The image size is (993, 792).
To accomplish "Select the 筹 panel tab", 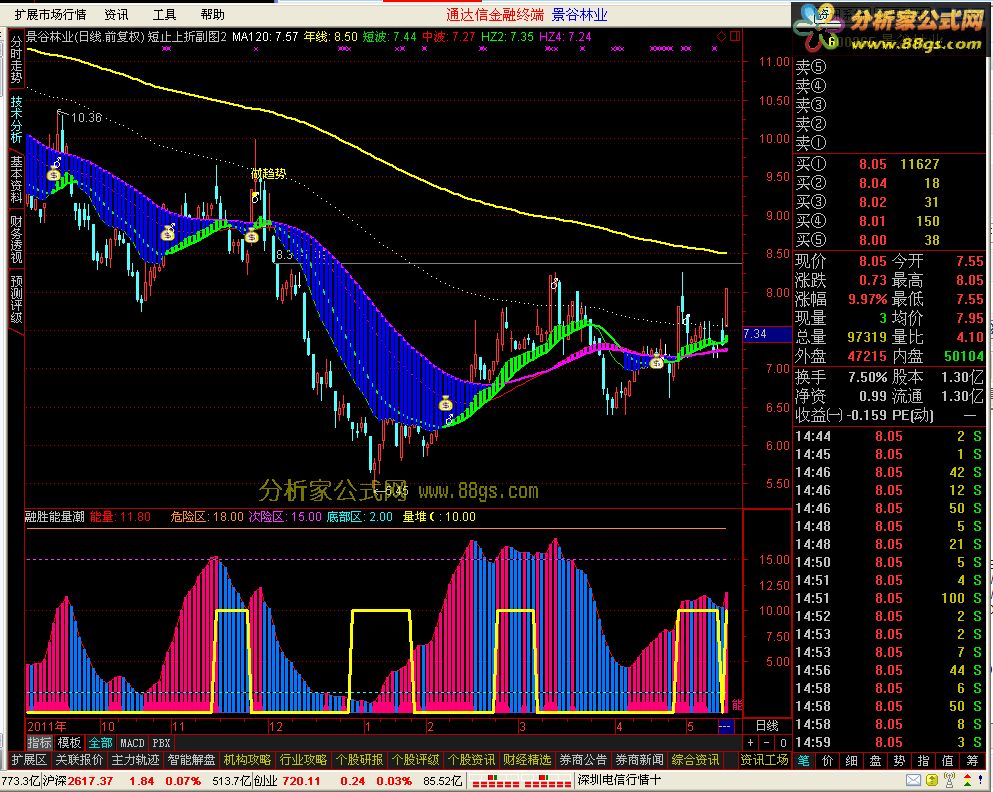I will click(x=971, y=760).
